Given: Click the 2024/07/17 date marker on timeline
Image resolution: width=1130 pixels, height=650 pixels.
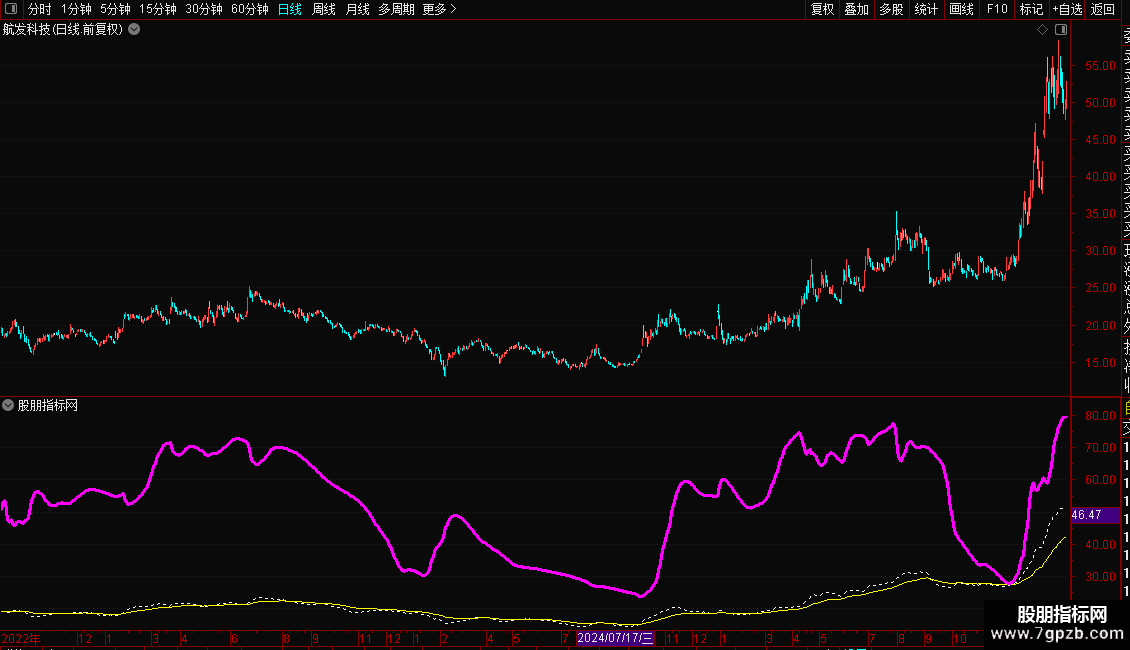Looking at the screenshot, I should pos(615,638).
